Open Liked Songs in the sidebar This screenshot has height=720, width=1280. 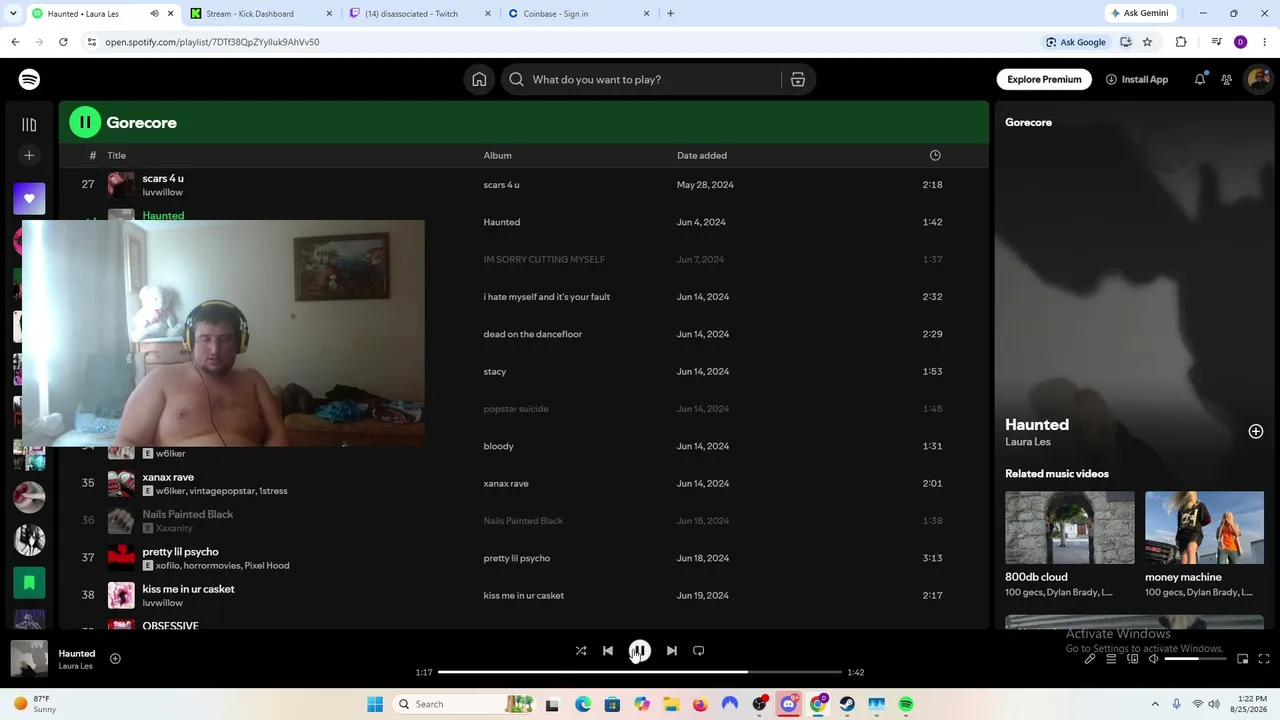coord(29,198)
